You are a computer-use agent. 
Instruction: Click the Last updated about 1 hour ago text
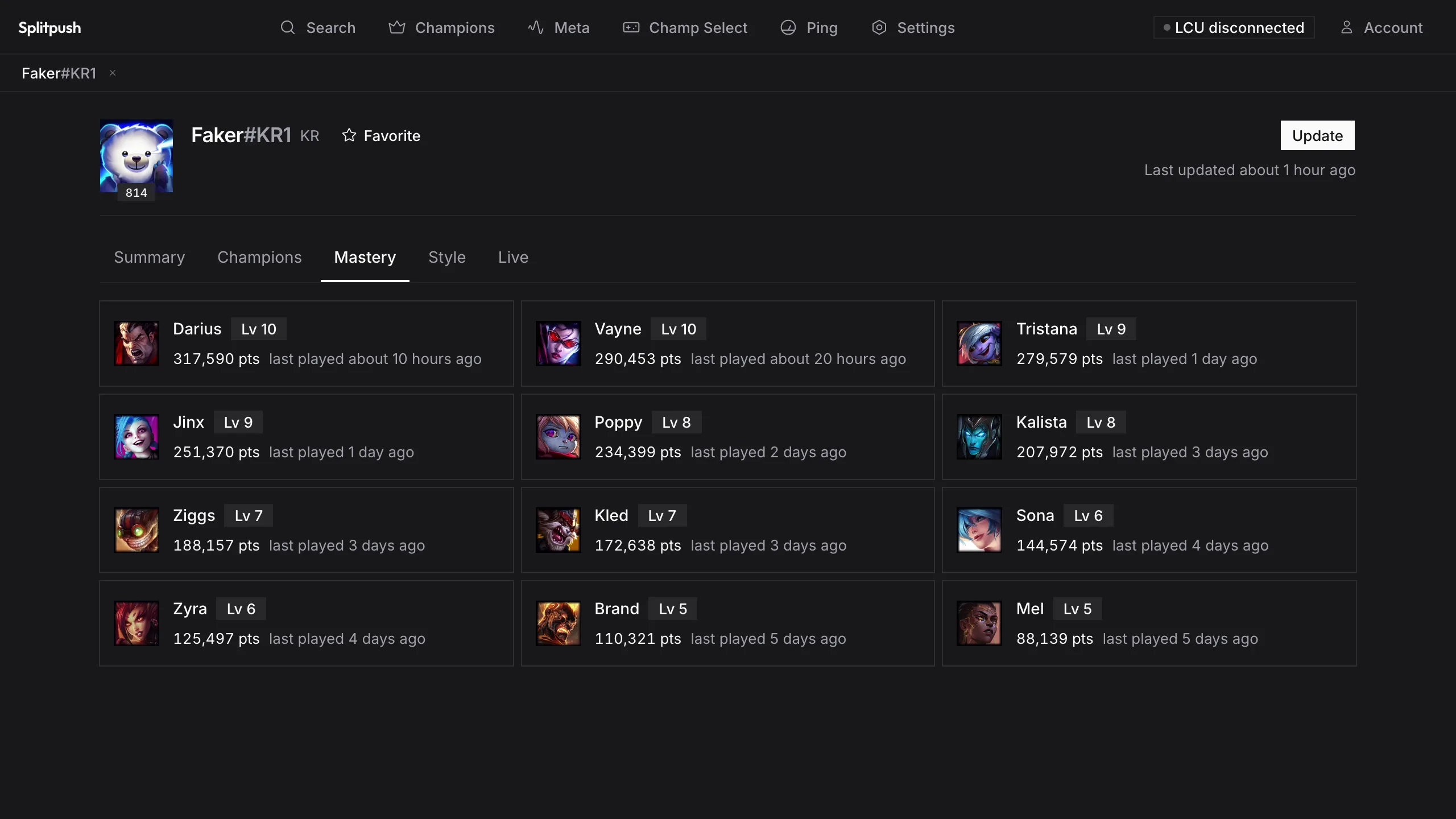[x=1250, y=170]
